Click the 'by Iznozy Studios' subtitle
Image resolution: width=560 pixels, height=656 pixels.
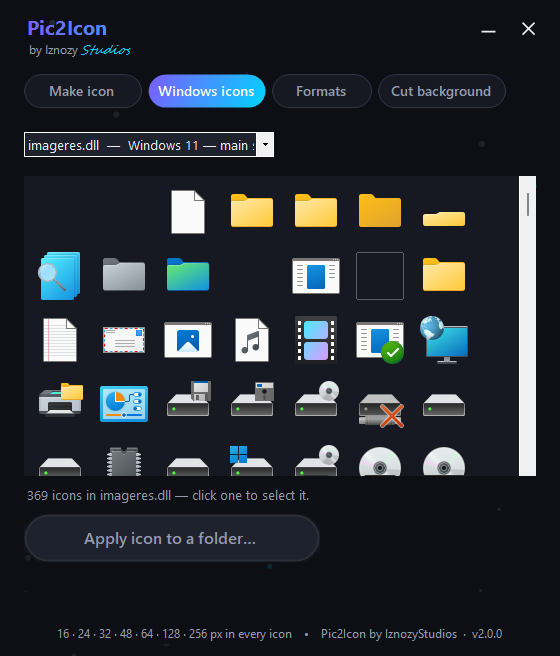click(x=79, y=50)
